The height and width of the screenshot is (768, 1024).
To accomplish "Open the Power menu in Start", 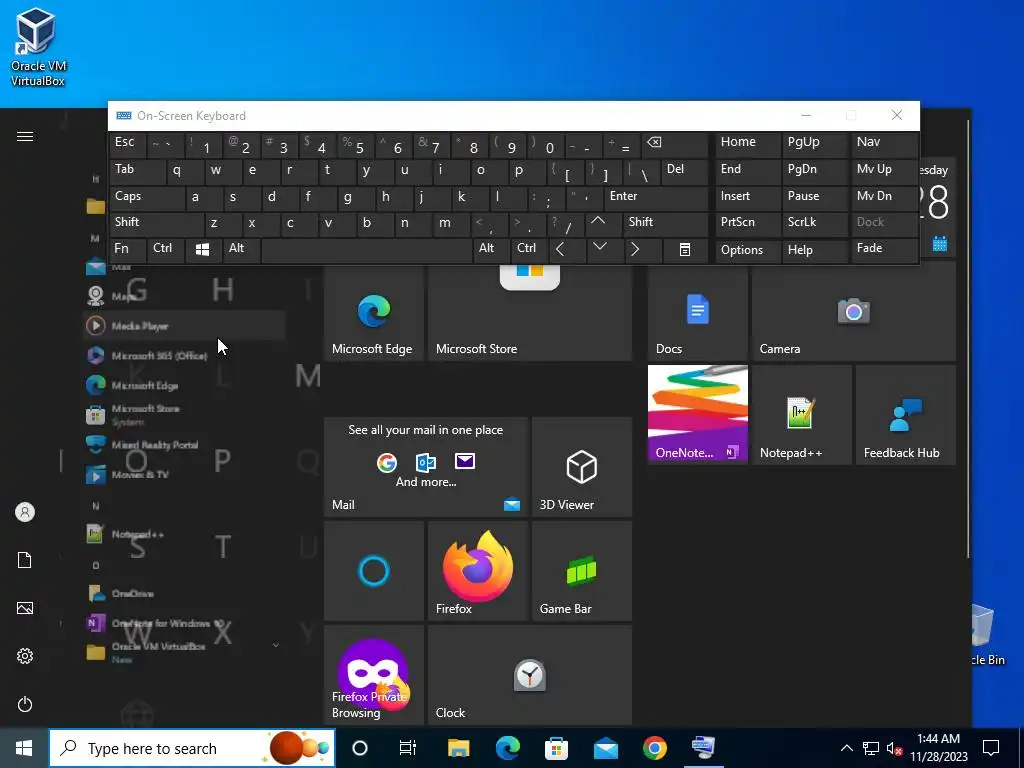I will pyautogui.click(x=25, y=704).
